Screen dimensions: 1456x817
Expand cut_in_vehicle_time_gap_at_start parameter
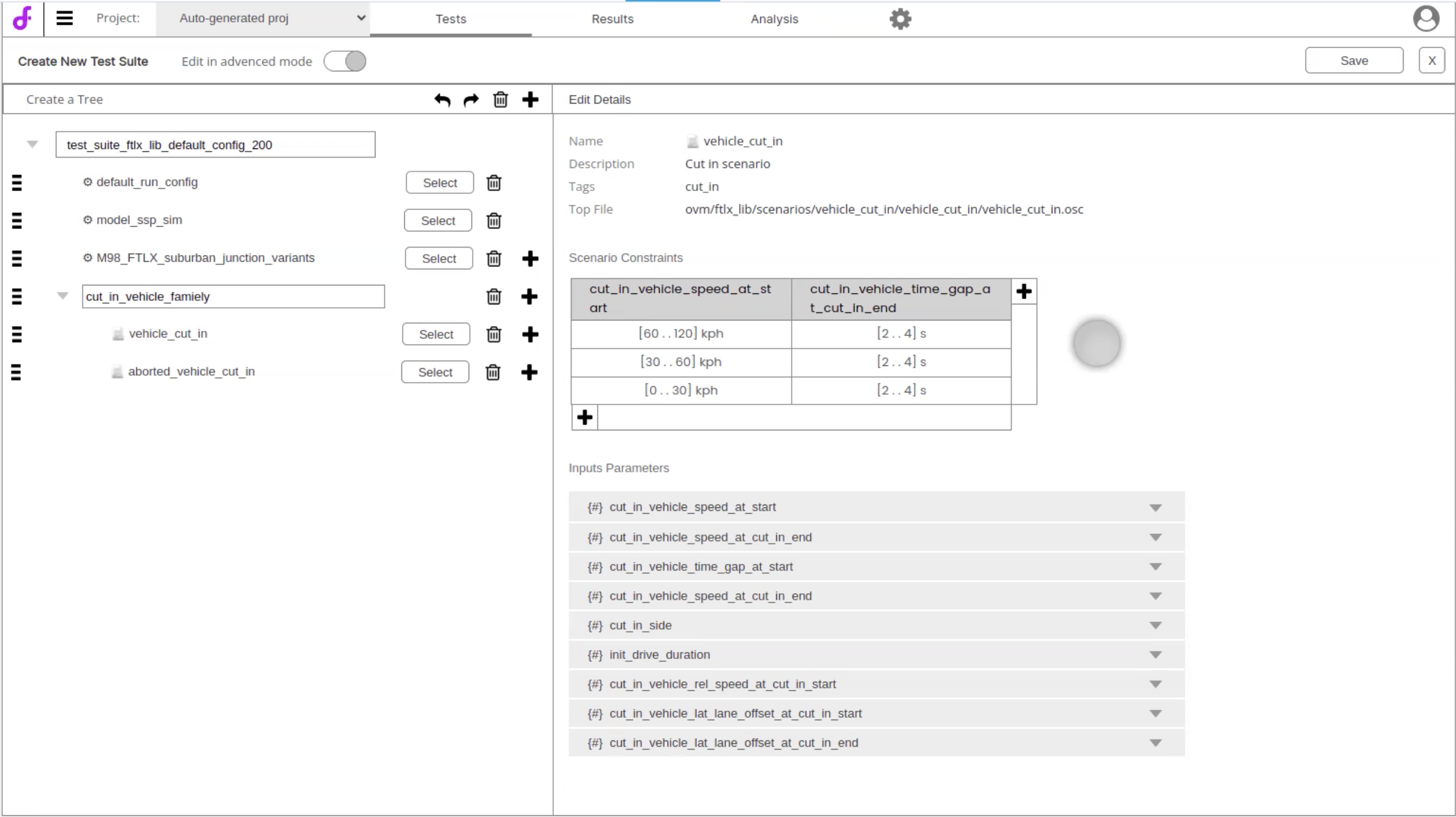[x=1155, y=567]
